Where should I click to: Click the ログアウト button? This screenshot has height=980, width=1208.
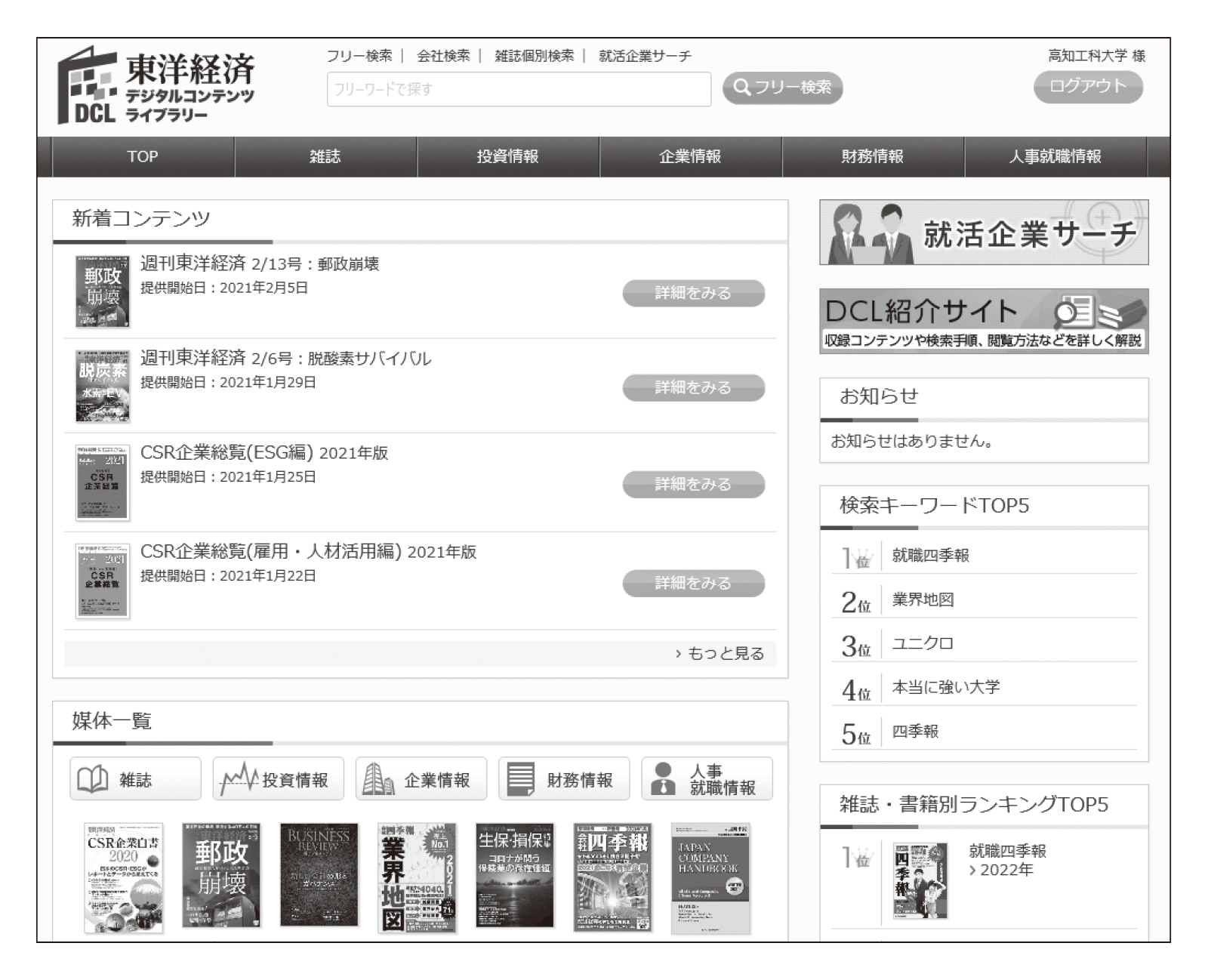(1087, 86)
